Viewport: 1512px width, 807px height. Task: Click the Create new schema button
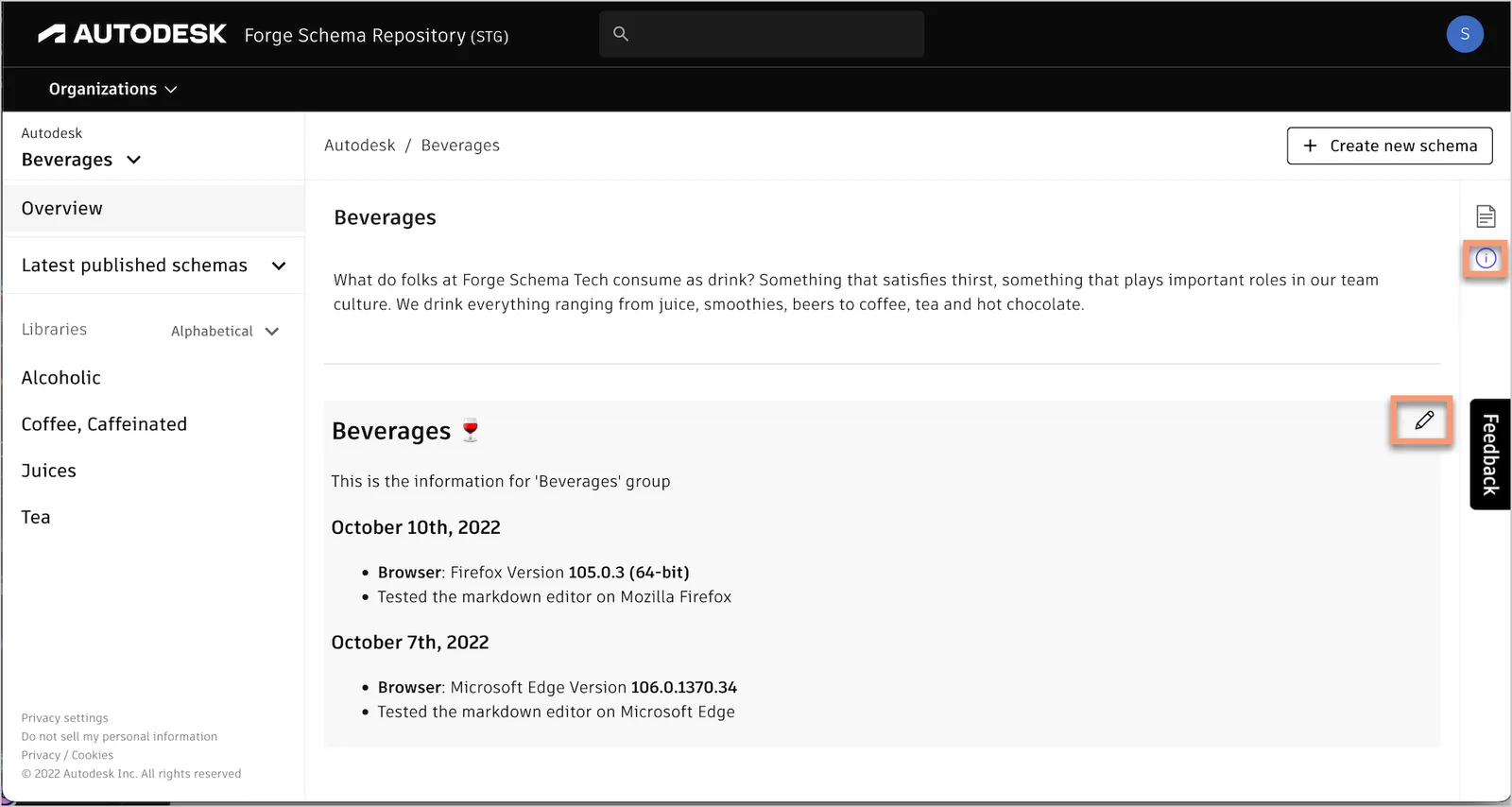point(1389,146)
